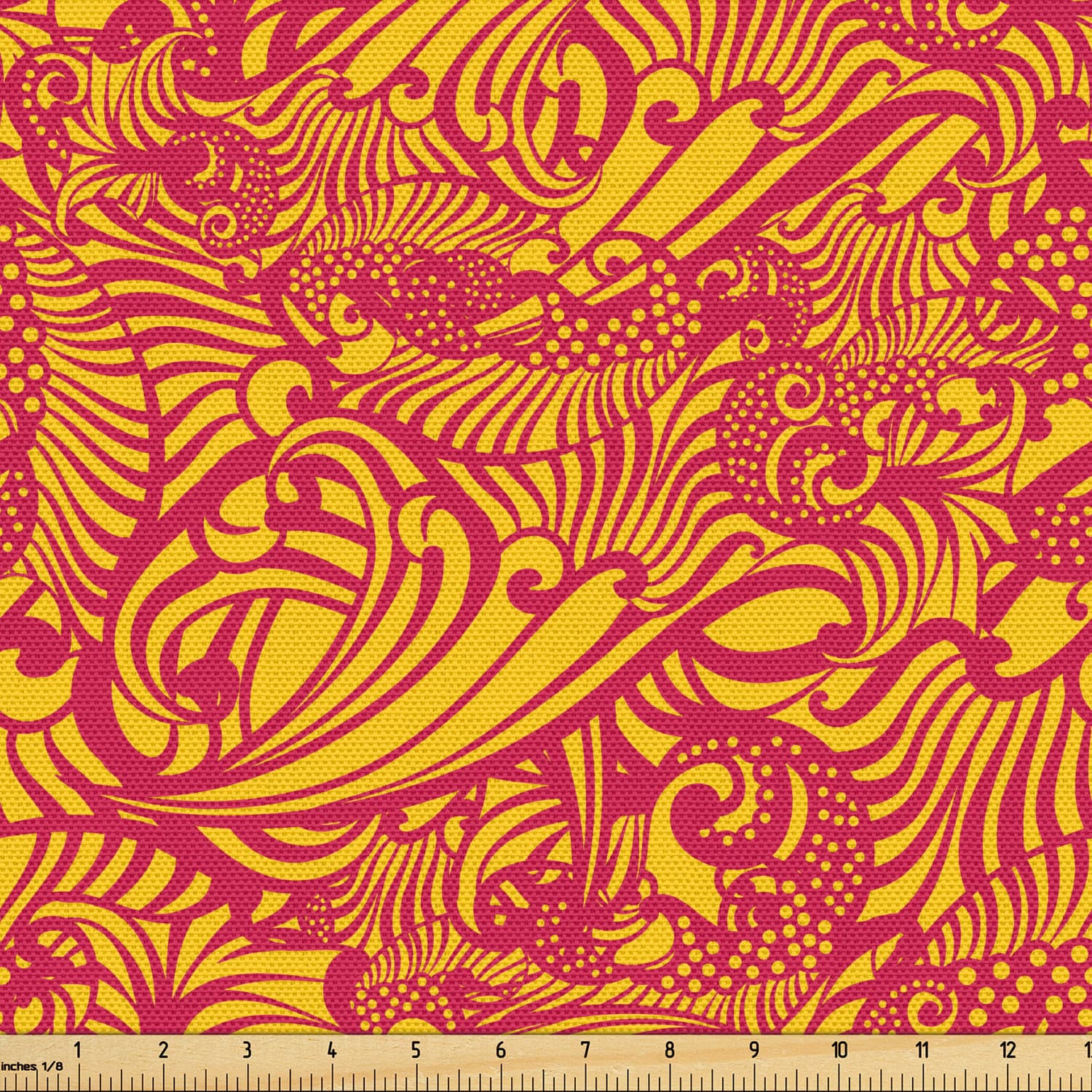Click the number 4 on the ruler
1092x1092 pixels.
pos(331,1051)
